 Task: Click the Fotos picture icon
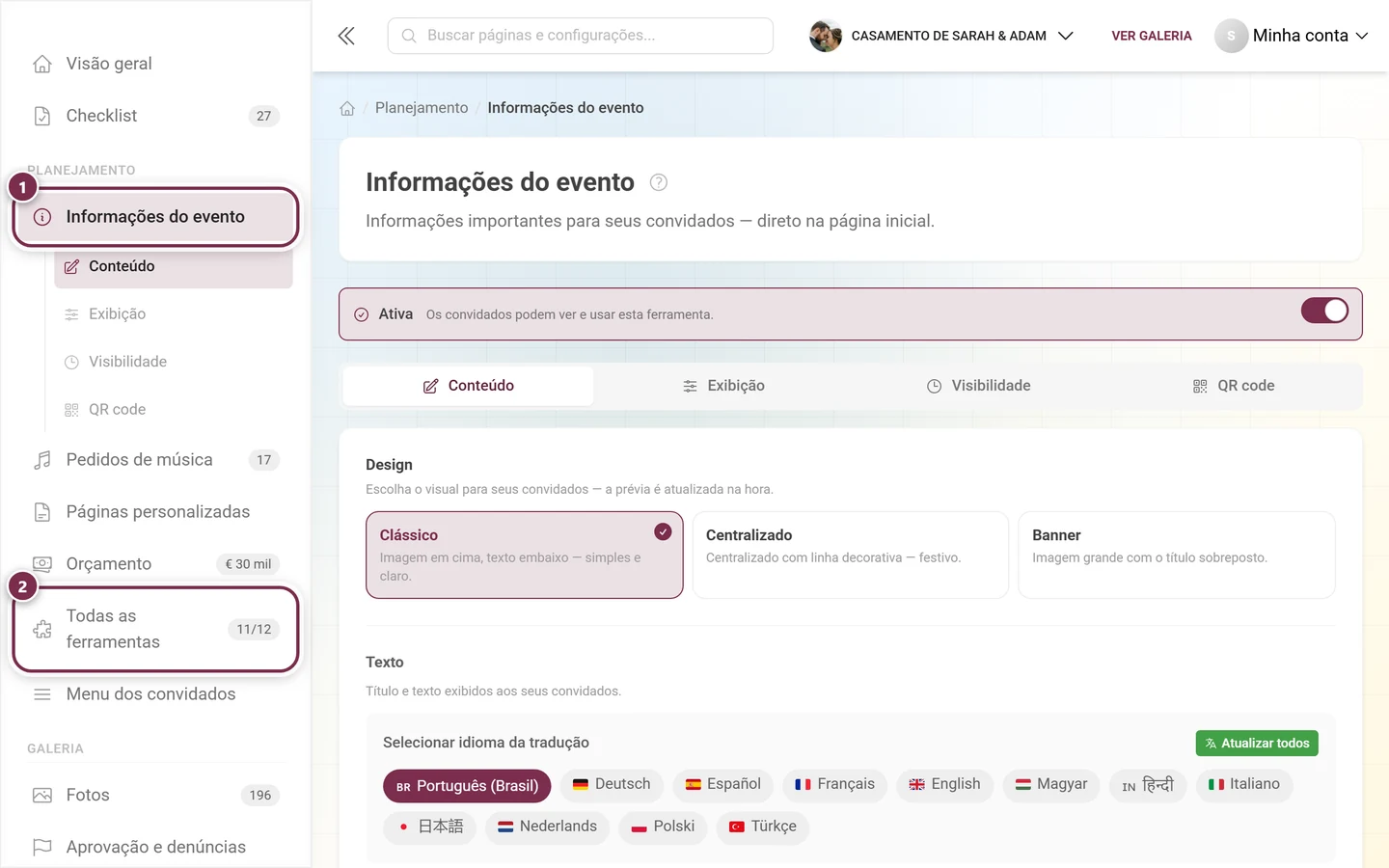coord(42,796)
